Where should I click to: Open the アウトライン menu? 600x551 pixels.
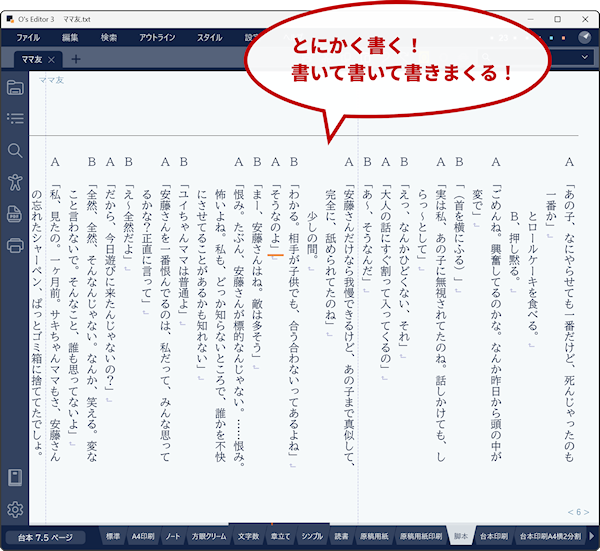(x=157, y=37)
